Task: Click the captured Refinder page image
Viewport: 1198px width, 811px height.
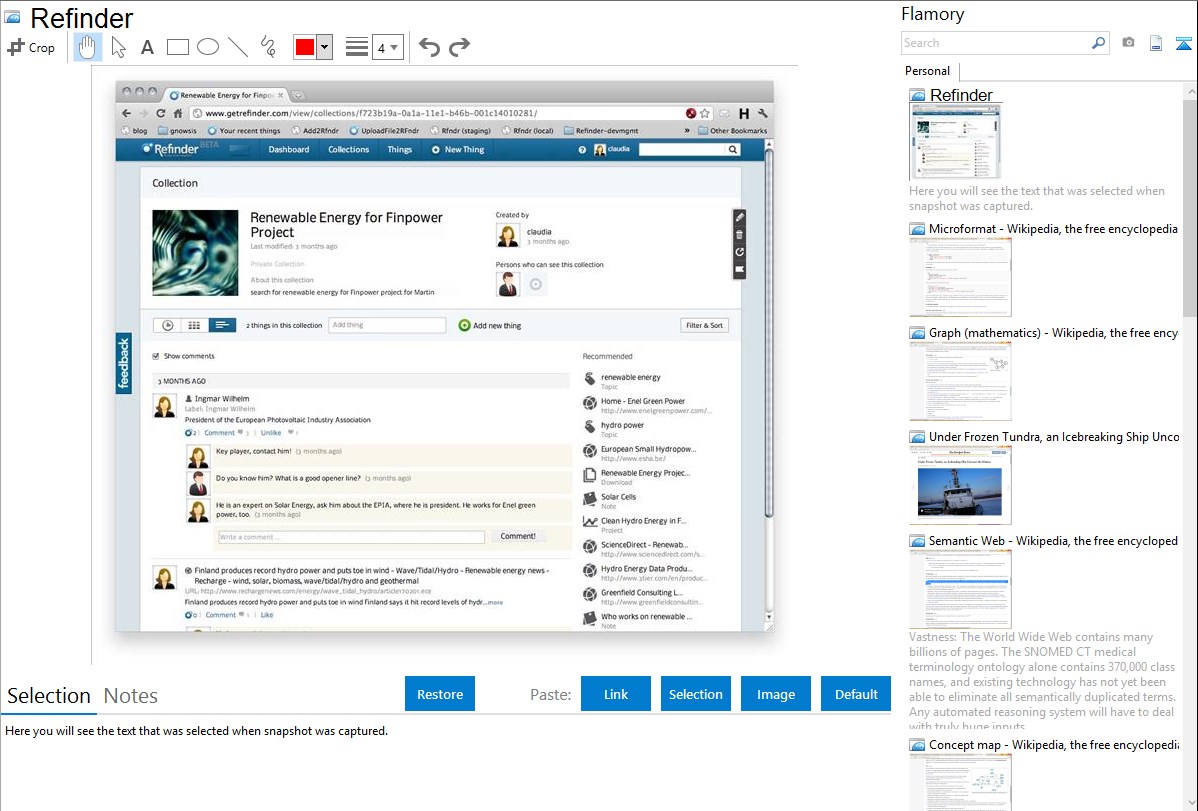Action: tap(445, 356)
